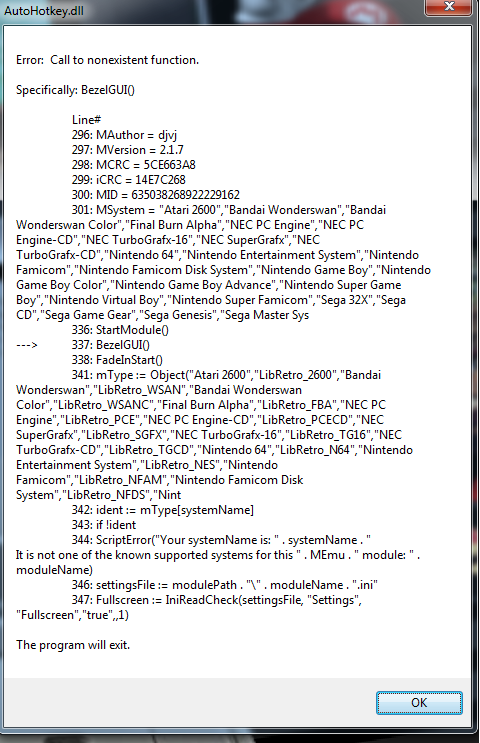Click line 300 MID number
480x743 pixels.
(x=156, y=195)
